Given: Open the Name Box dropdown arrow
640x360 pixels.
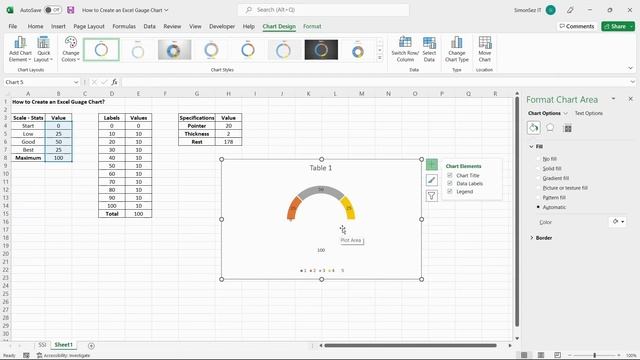Looking at the screenshot, I should pyautogui.click(x=76, y=82).
